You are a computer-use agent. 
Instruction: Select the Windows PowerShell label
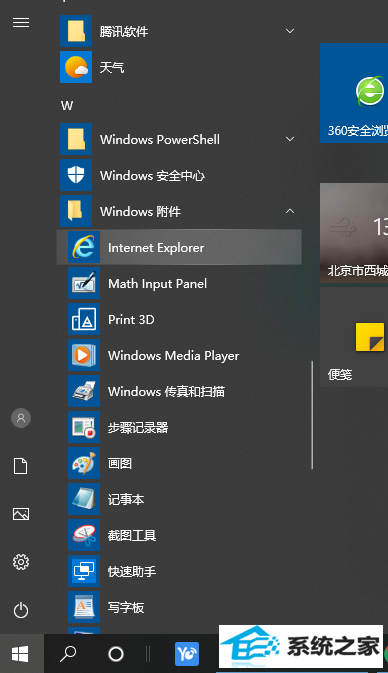tap(160, 139)
